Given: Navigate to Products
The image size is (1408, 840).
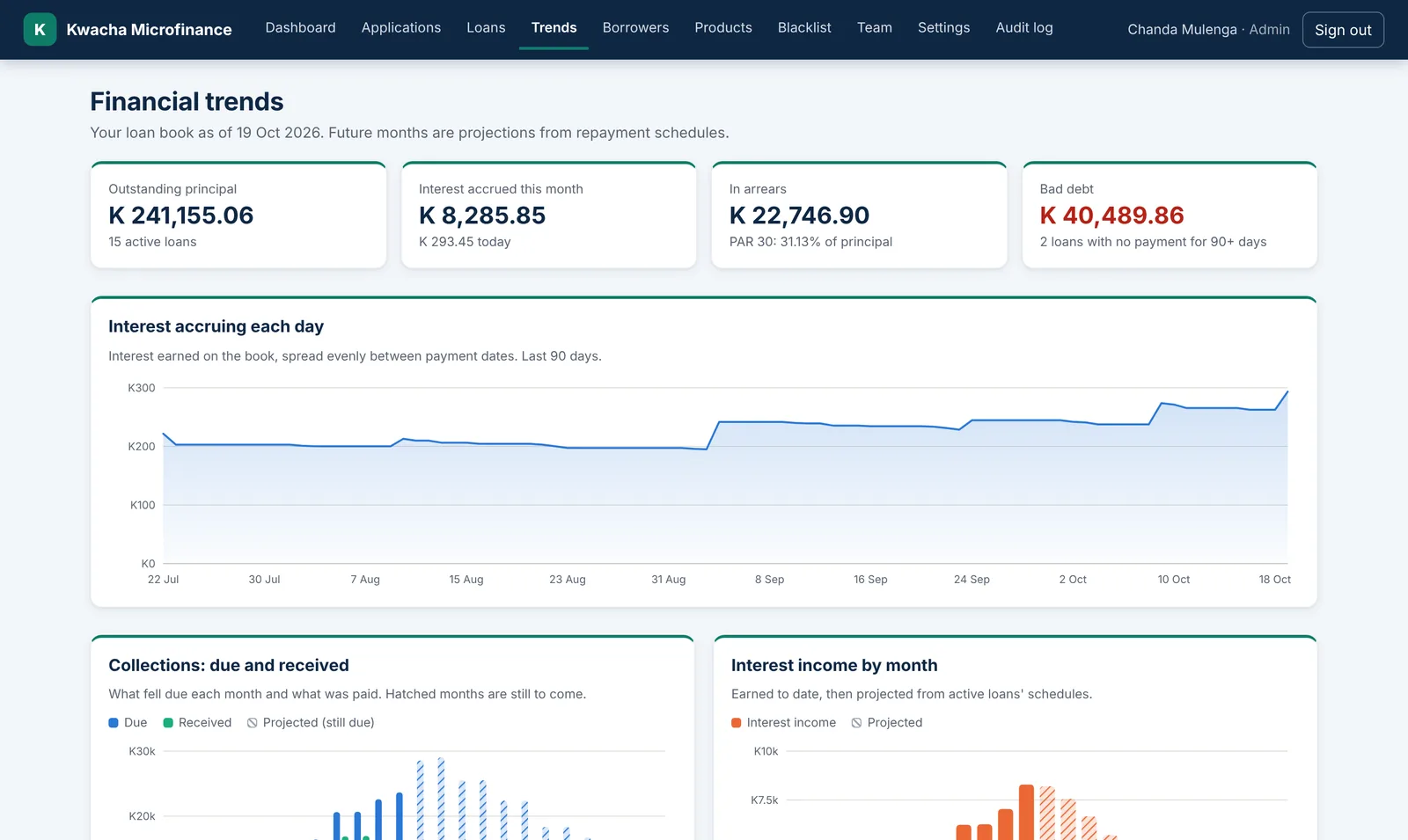Looking at the screenshot, I should [x=722, y=27].
